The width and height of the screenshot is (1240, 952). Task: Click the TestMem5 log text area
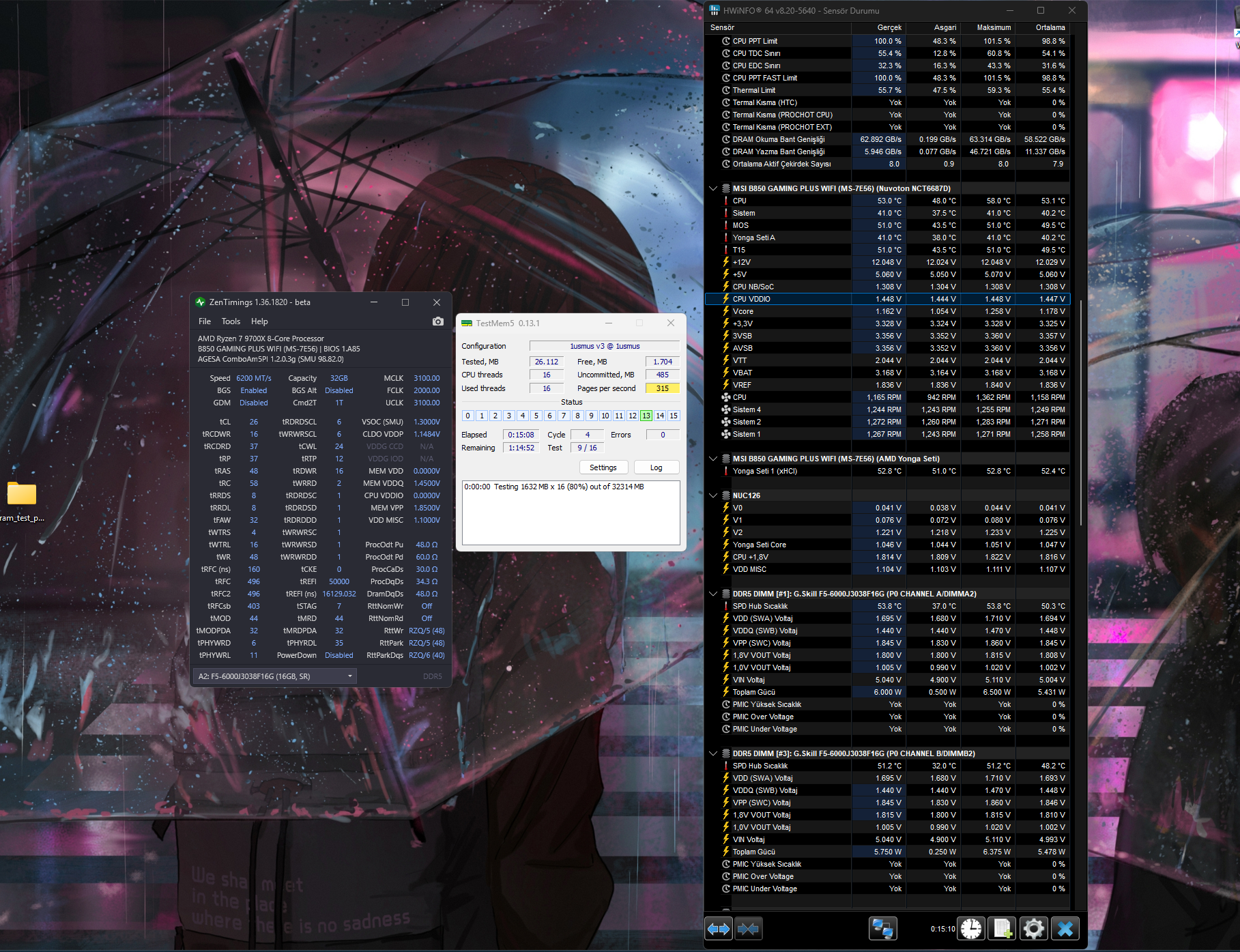(x=571, y=513)
